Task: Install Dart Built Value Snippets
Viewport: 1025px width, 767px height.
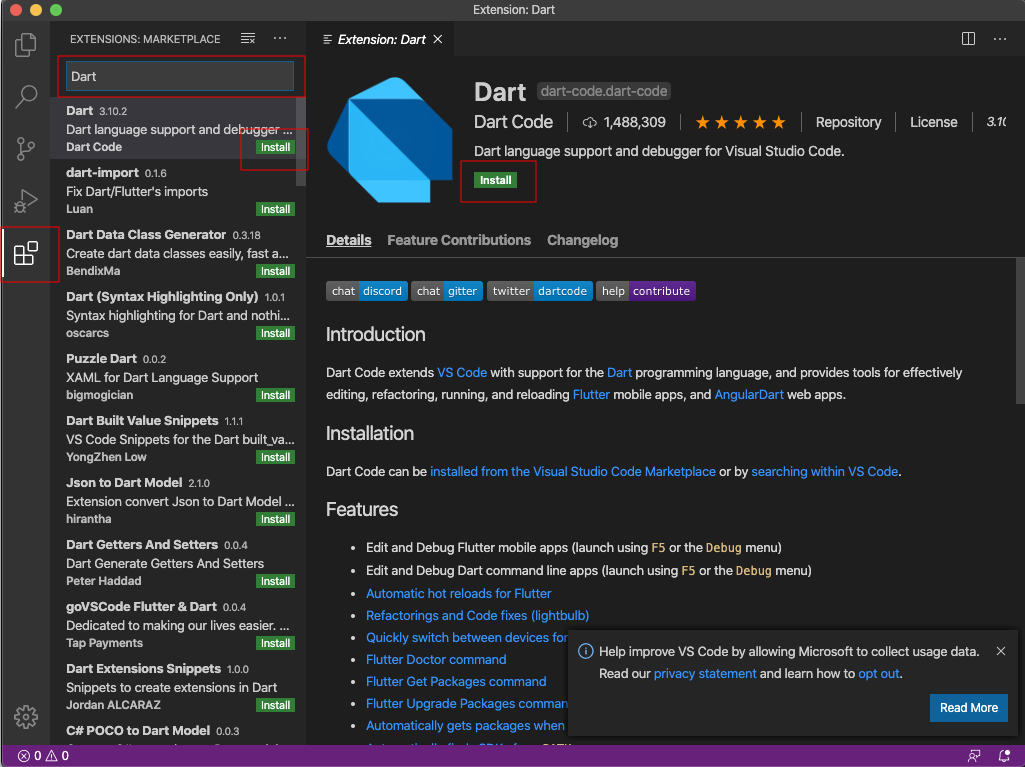Action: [x=275, y=458]
